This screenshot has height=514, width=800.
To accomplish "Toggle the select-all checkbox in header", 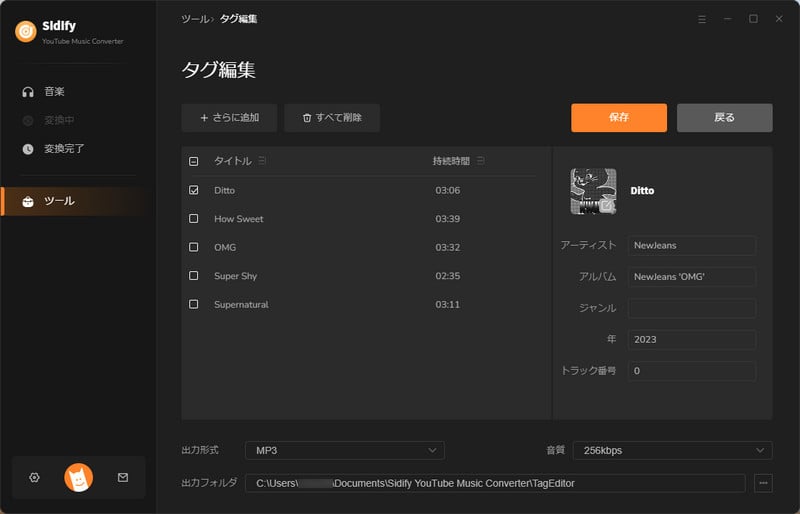I will point(193,161).
